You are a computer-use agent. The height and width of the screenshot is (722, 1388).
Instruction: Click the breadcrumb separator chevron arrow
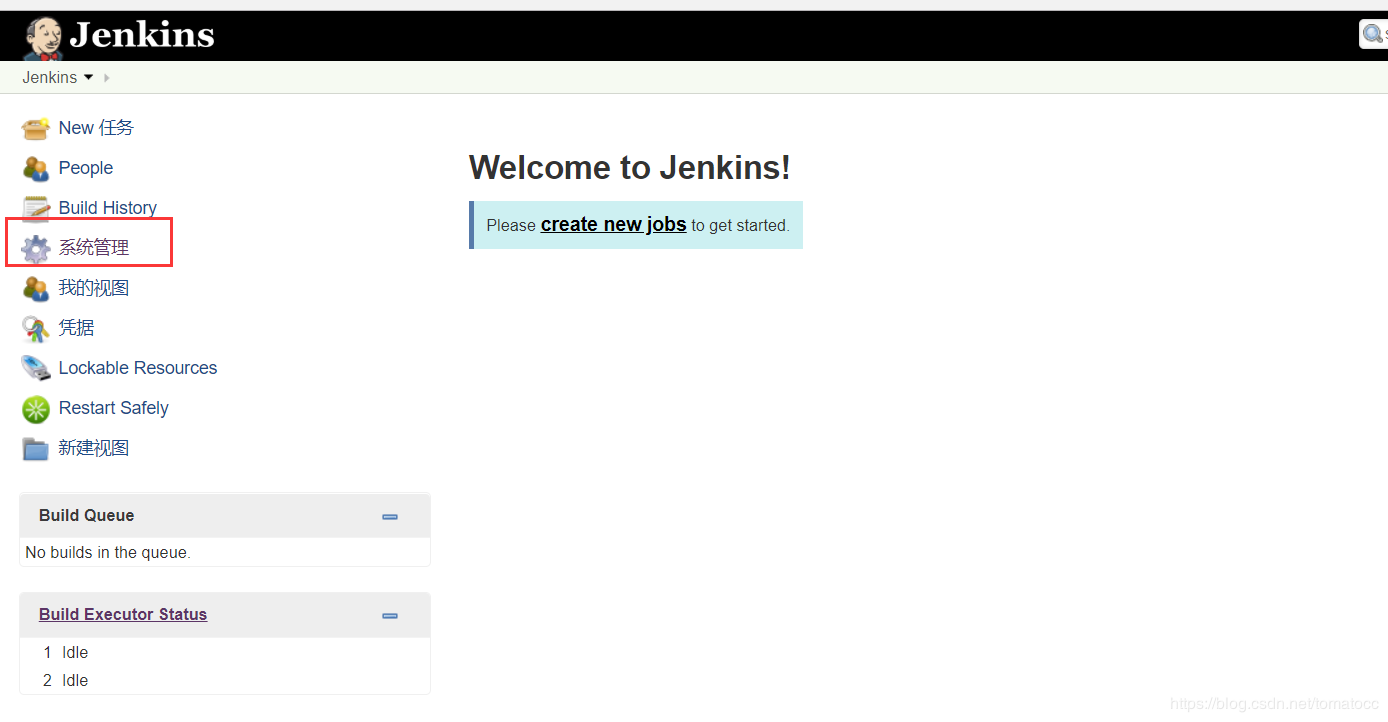click(107, 77)
